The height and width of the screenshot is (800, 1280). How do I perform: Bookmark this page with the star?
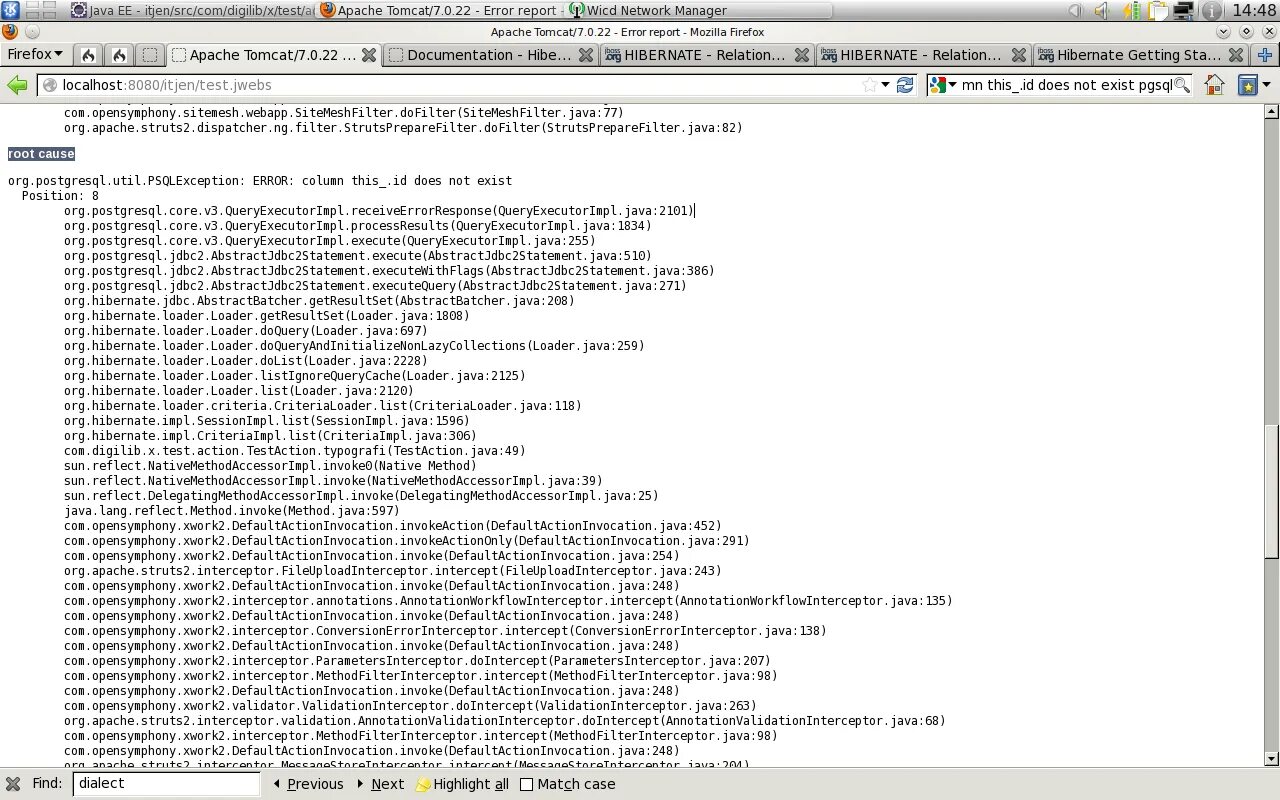click(x=869, y=85)
